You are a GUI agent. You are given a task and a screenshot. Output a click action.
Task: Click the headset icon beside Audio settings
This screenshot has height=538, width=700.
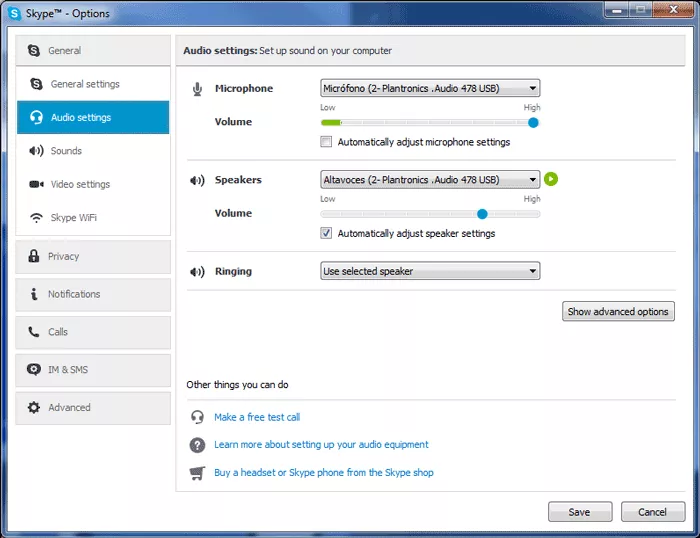pyautogui.click(x=36, y=117)
